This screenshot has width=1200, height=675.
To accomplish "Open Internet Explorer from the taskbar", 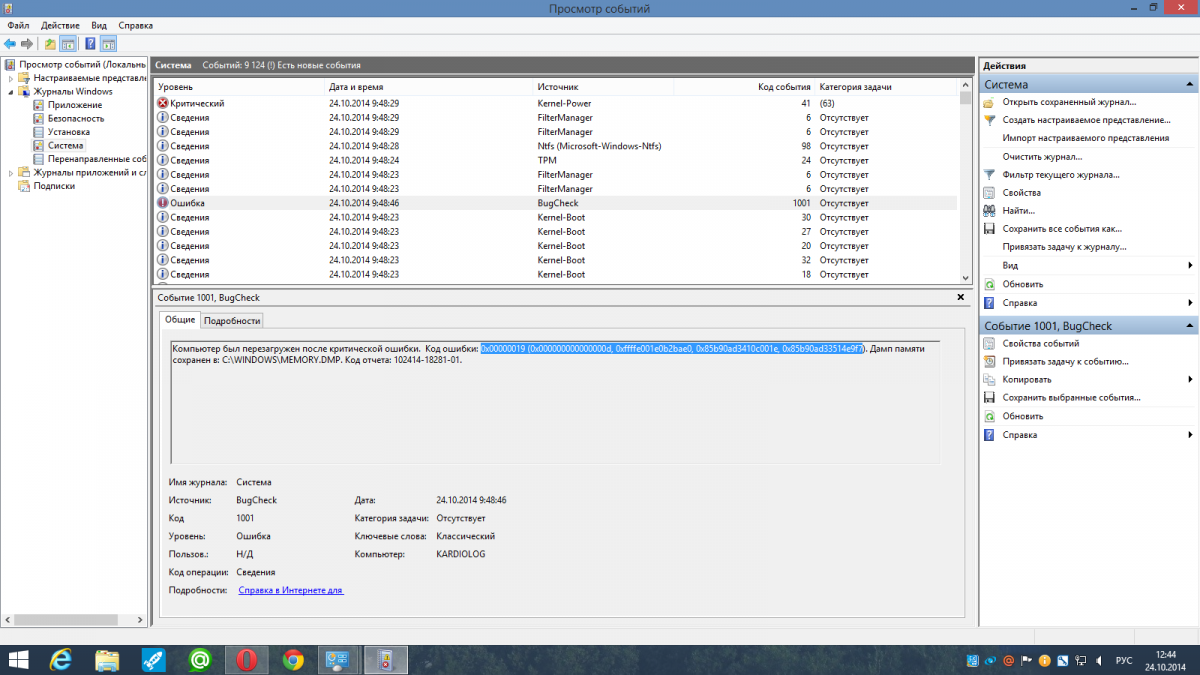I will (x=62, y=659).
